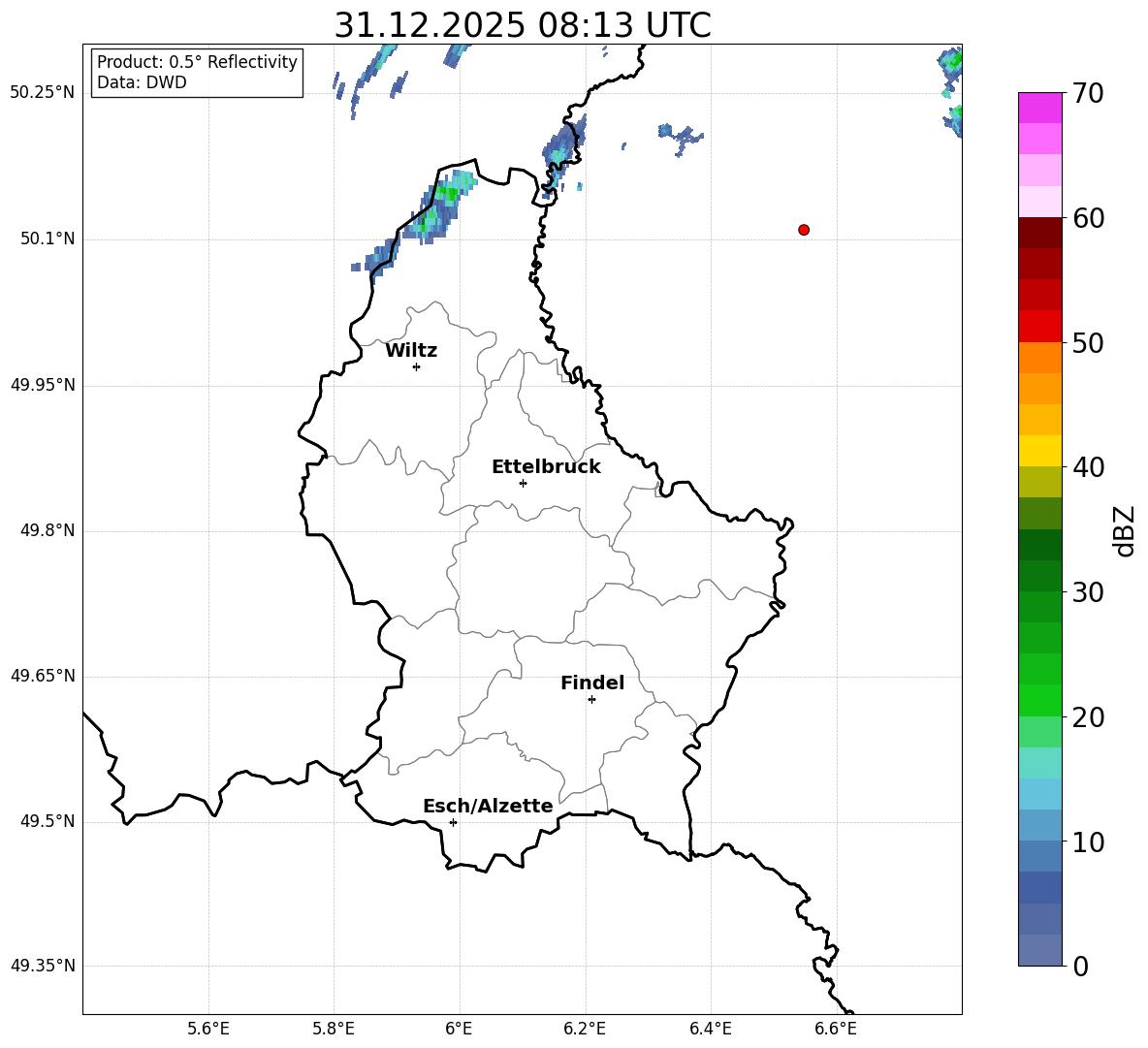This screenshot has height=1048, width=1148.
Task: Click the yellow colorbar swatch above 40
Action: click(x=1040, y=451)
